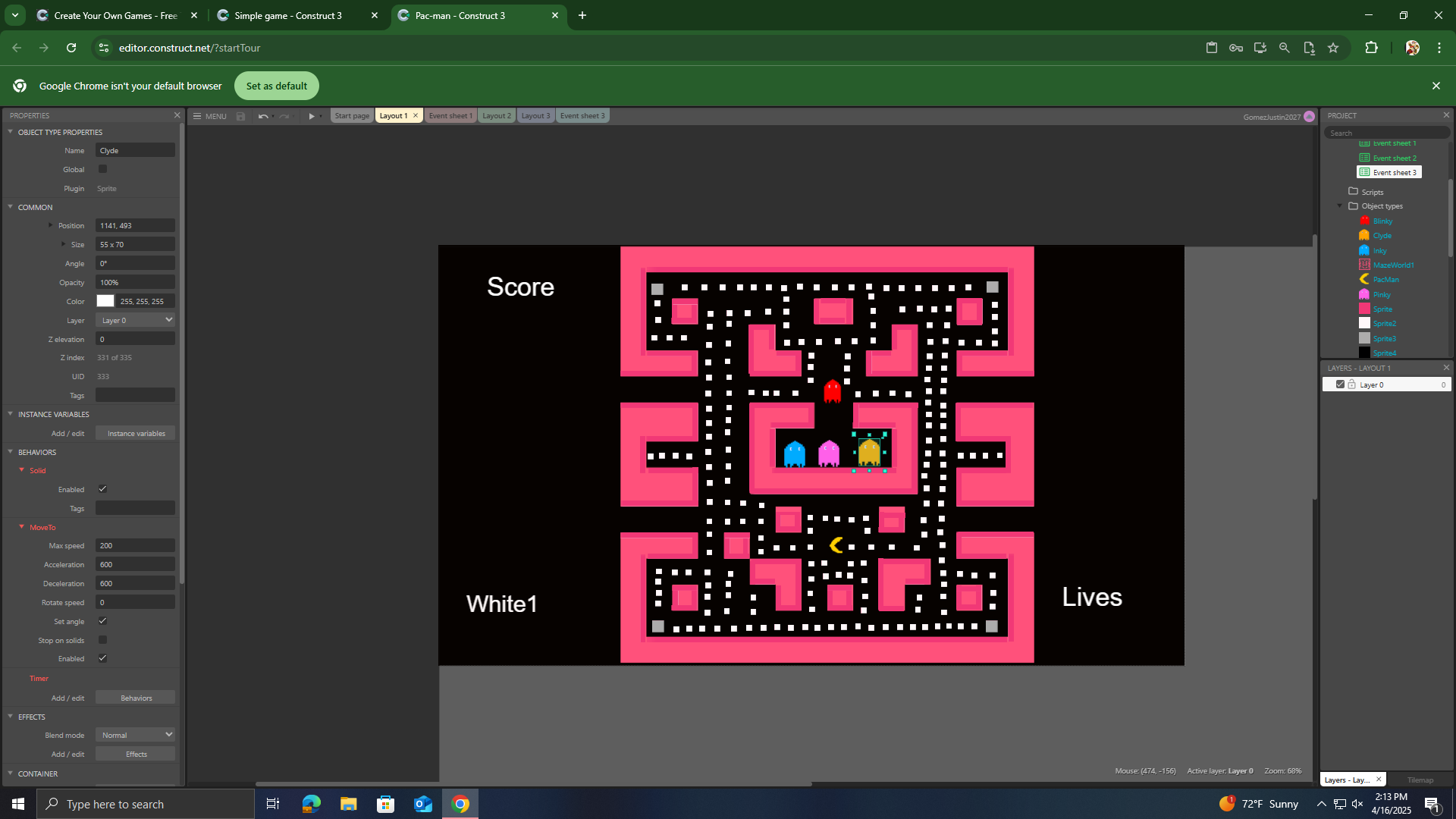Viewport: 1456px width, 819px height.
Task: Switch to the Start page tab
Action: click(x=352, y=116)
